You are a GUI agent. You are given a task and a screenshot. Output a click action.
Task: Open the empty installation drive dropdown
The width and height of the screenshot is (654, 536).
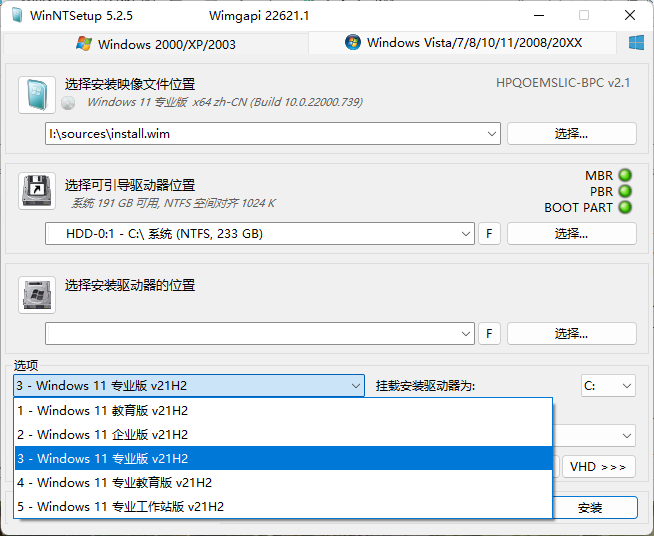click(465, 334)
